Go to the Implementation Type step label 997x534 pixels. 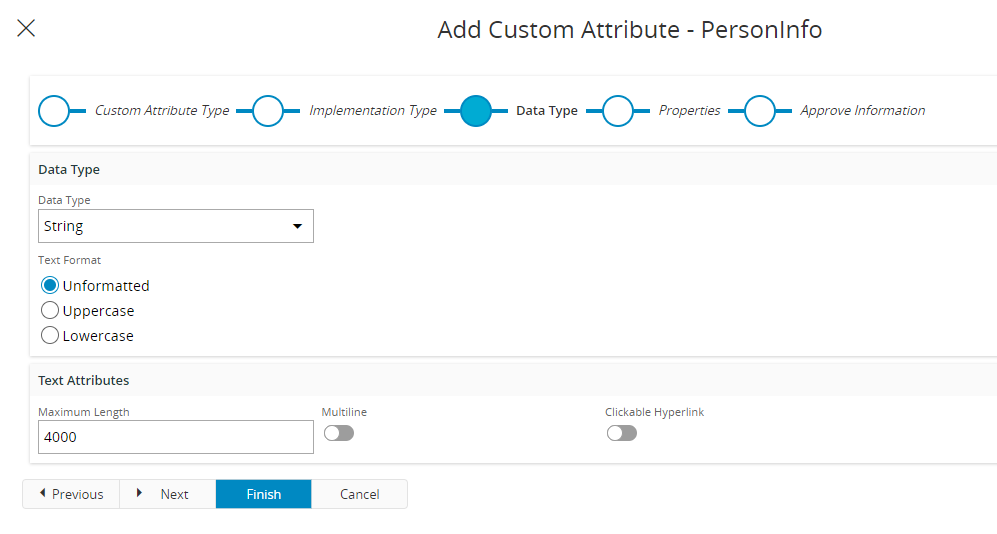(373, 111)
